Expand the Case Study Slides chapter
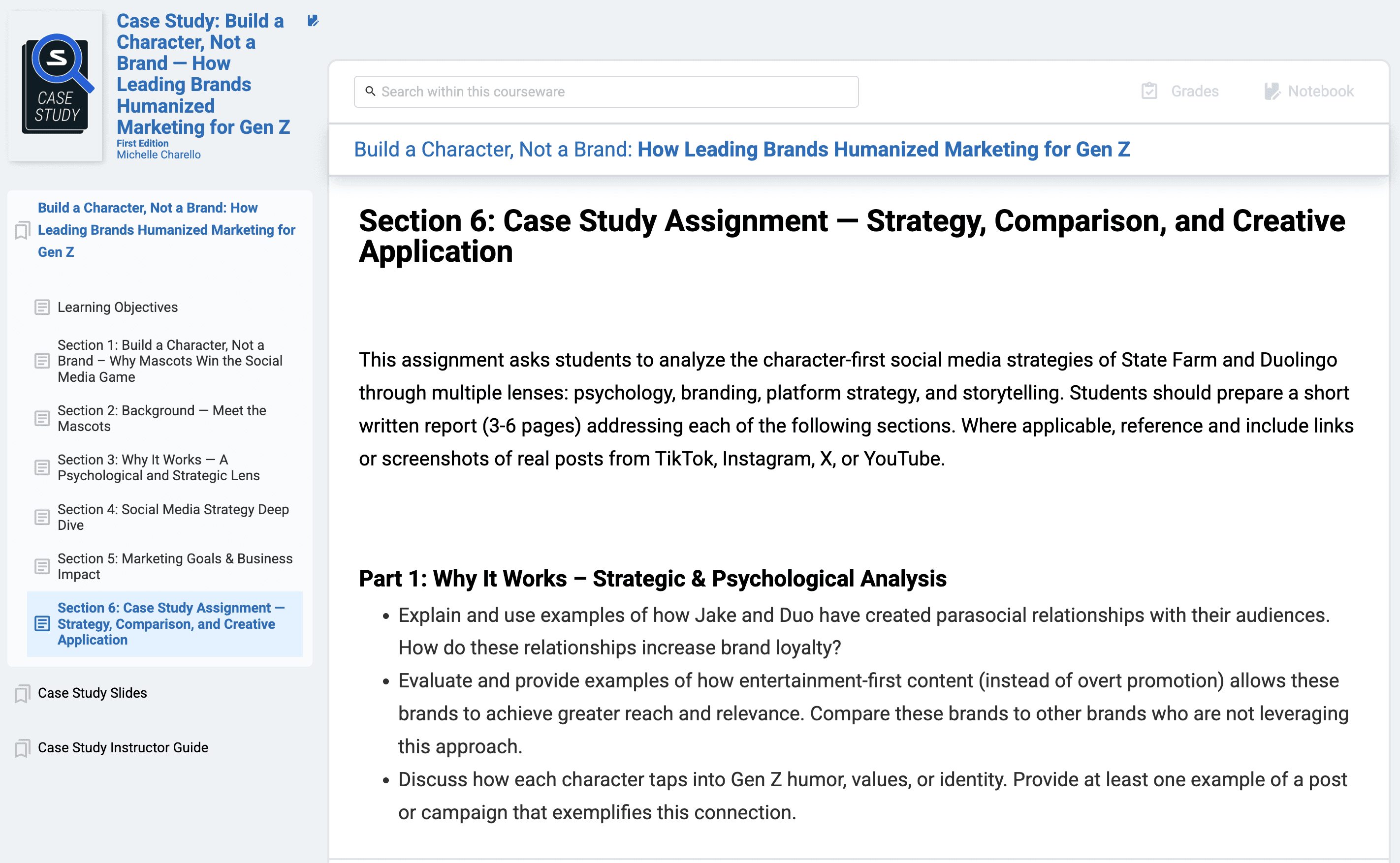1400x863 pixels. (x=93, y=693)
